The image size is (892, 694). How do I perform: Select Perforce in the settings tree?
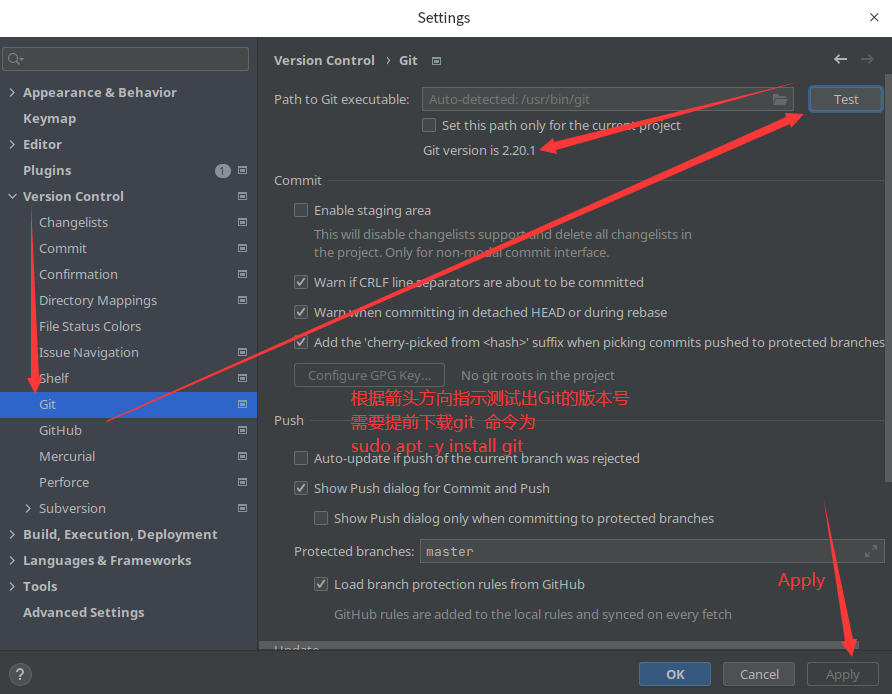pyautogui.click(x=64, y=482)
